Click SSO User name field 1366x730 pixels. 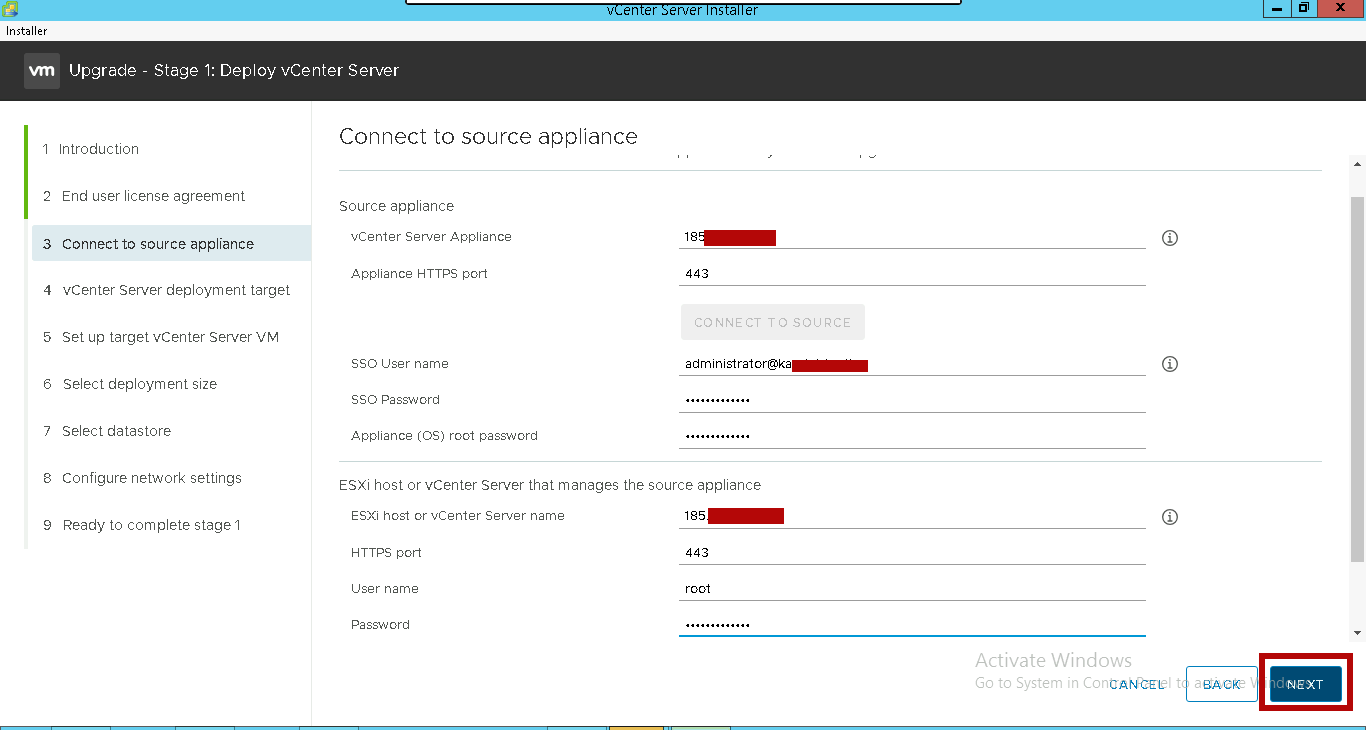point(912,364)
